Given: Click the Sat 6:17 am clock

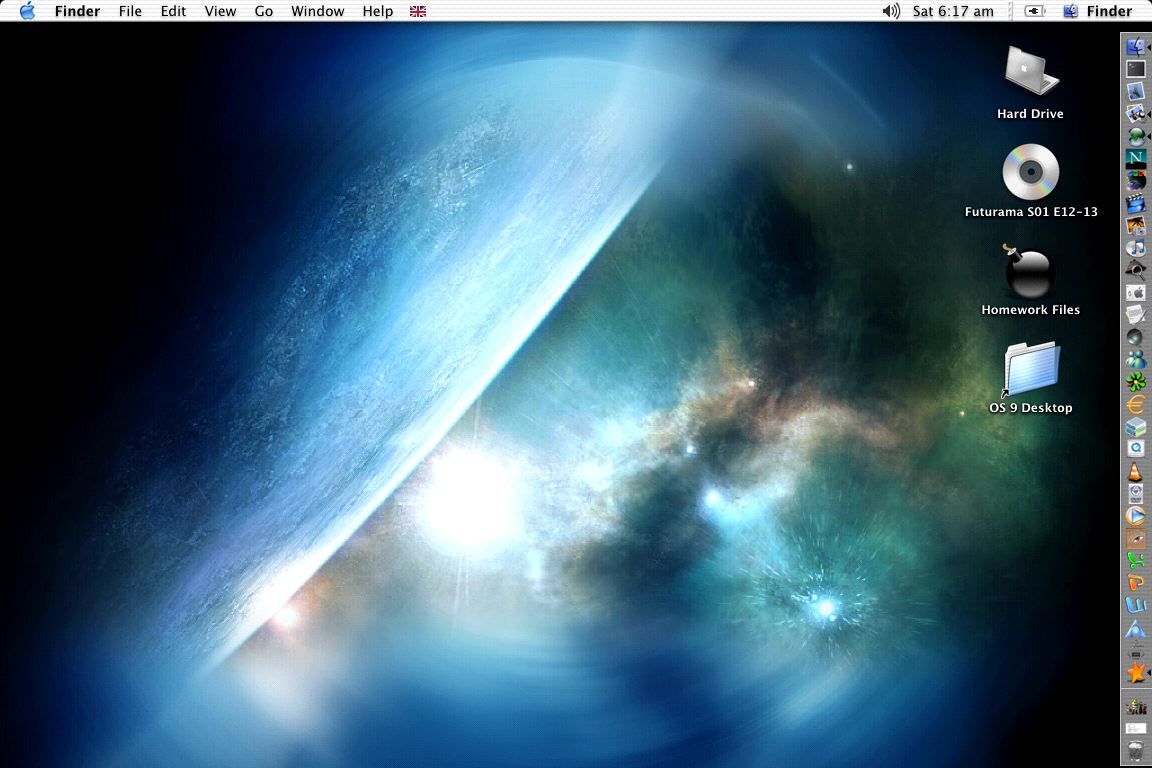Looking at the screenshot, I should tap(953, 11).
